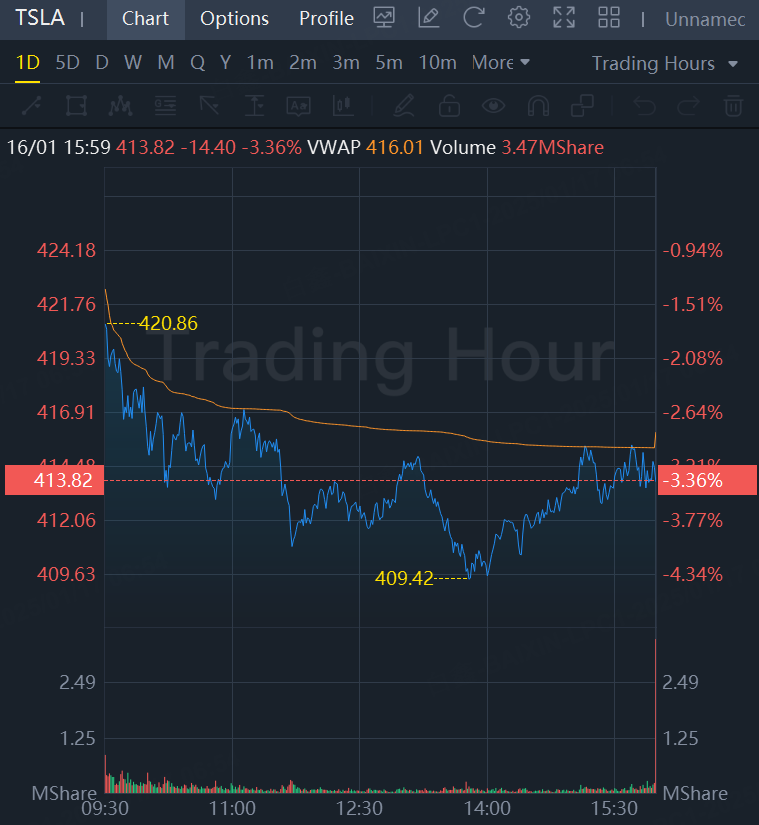
Task: Select the 5m interval
Action: click(x=389, y=63)
